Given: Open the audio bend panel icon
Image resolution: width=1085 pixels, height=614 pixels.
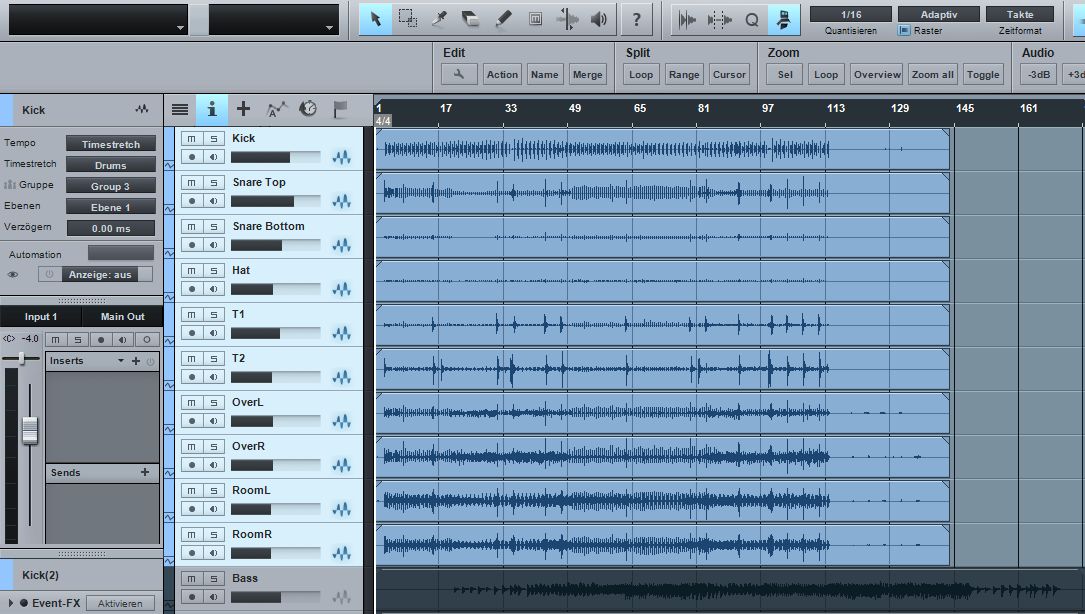Looking at the screenshot, I should (687, 19).
